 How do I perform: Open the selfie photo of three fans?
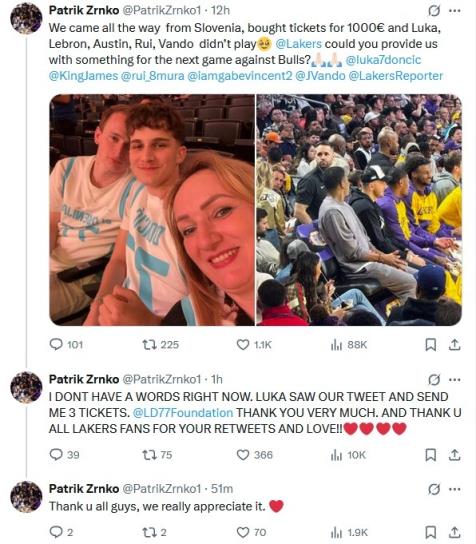click(152, 210)
